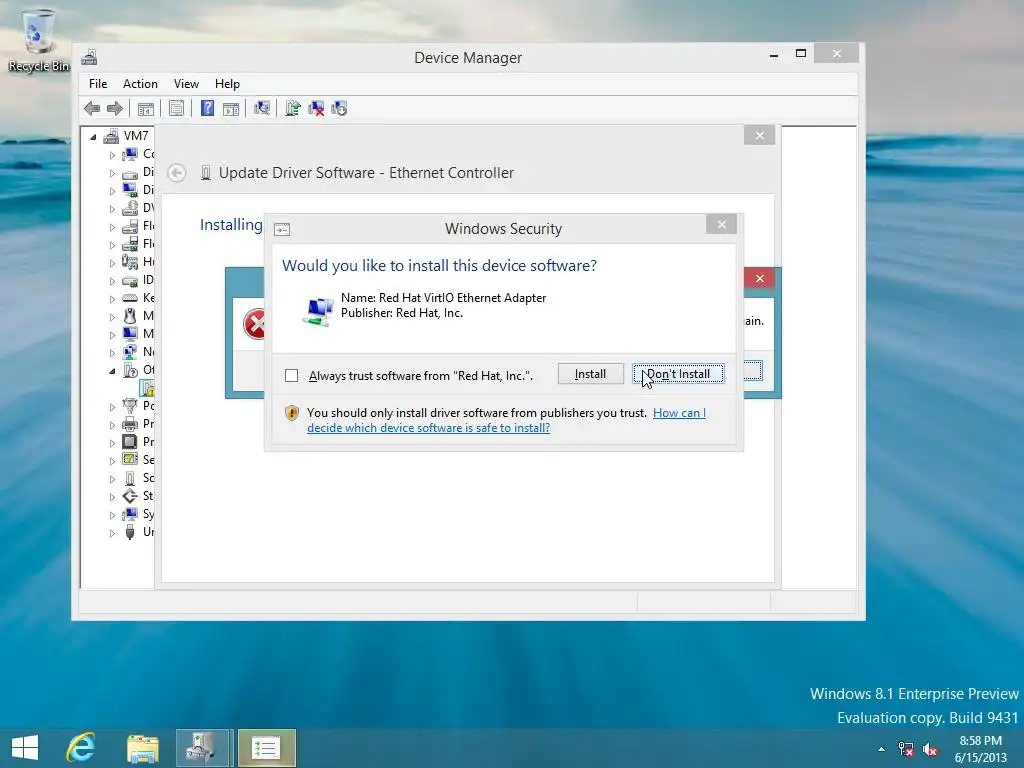
Task: Click the Don't Install button
Action: pyautogui.click(x=679, y=374)
